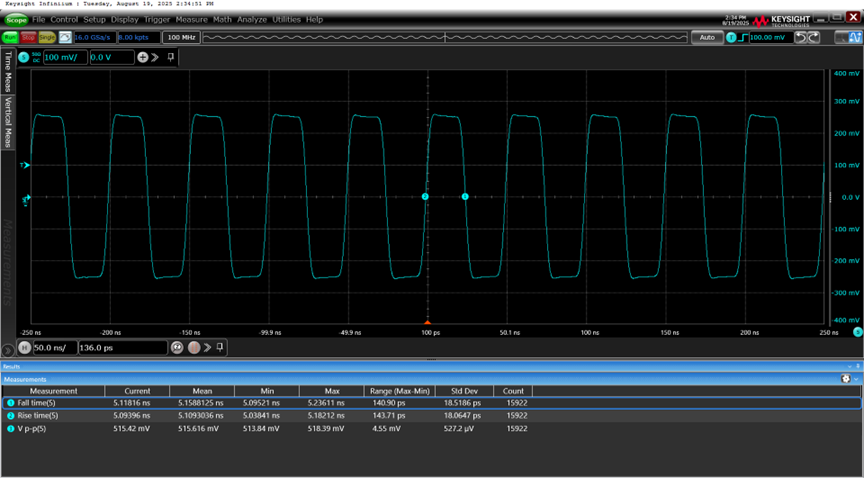Select the Rise time(5) measurement row
Image resolution: width=864 pixels, height=478 pixels.
click(432, 416)
